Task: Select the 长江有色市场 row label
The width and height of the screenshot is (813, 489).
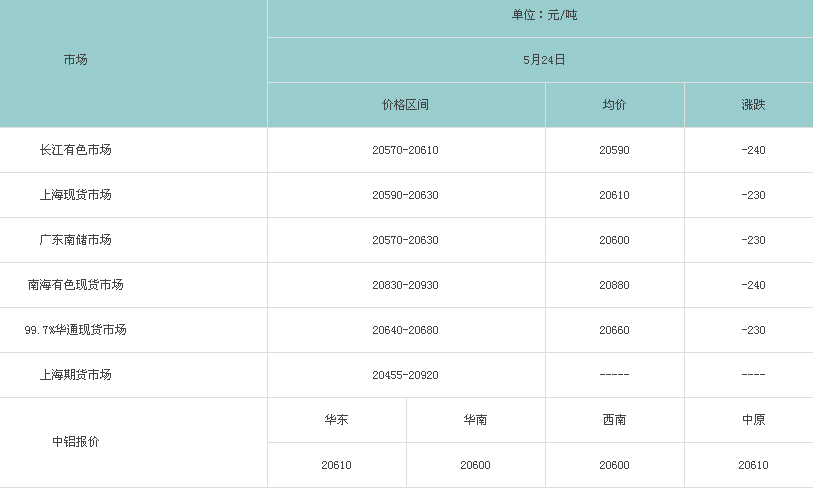Action: [x=75, y=150]
